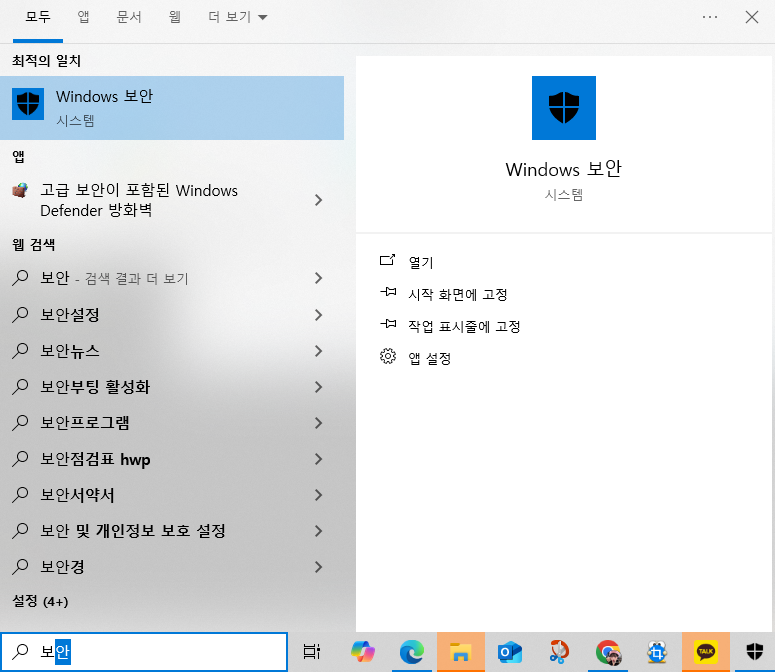Open Windows 보안 best match result
775x672 pixels.
(x=172, y=108)
